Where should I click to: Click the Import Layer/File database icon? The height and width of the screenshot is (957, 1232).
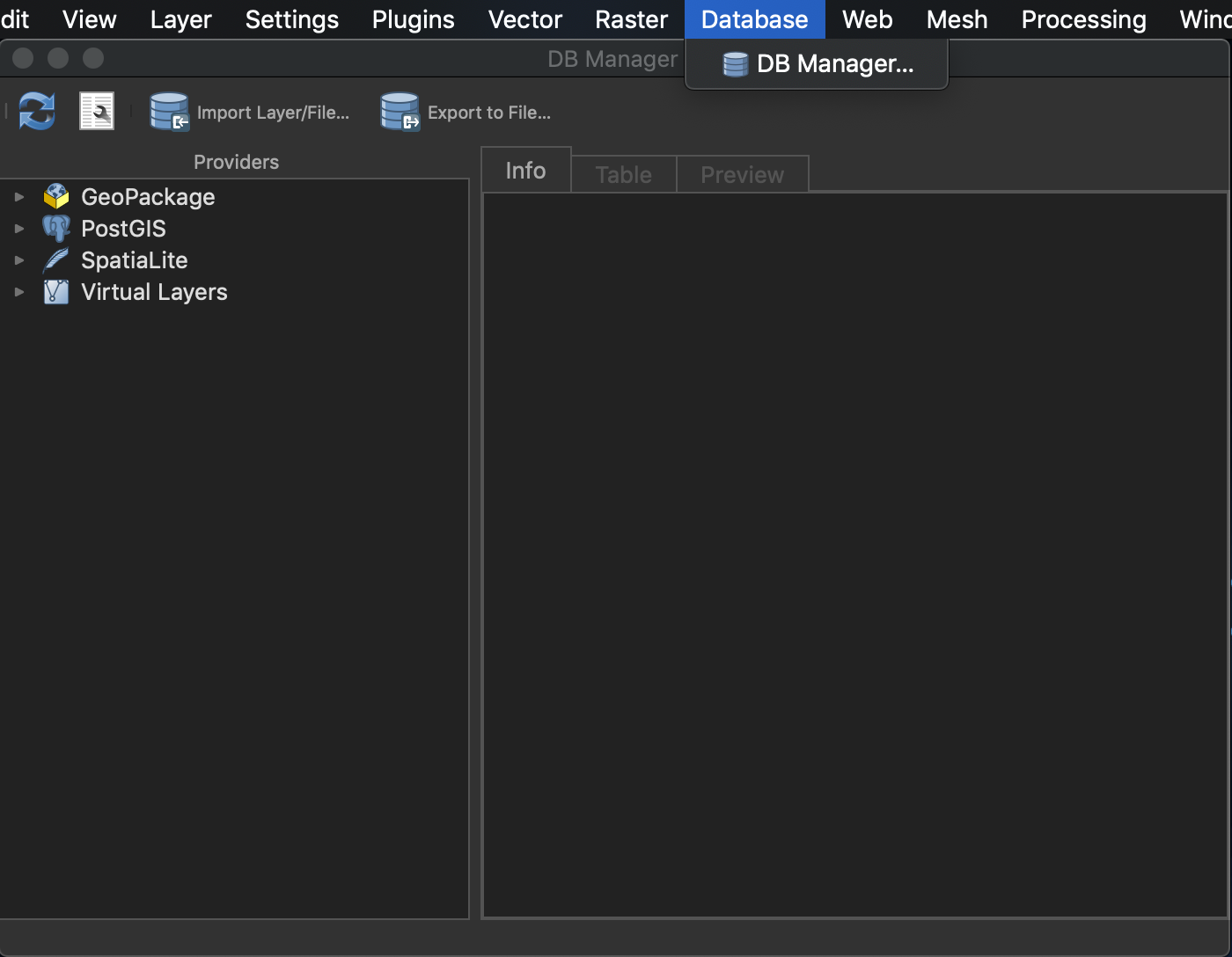pyautogui.click(x=169, y=112)
